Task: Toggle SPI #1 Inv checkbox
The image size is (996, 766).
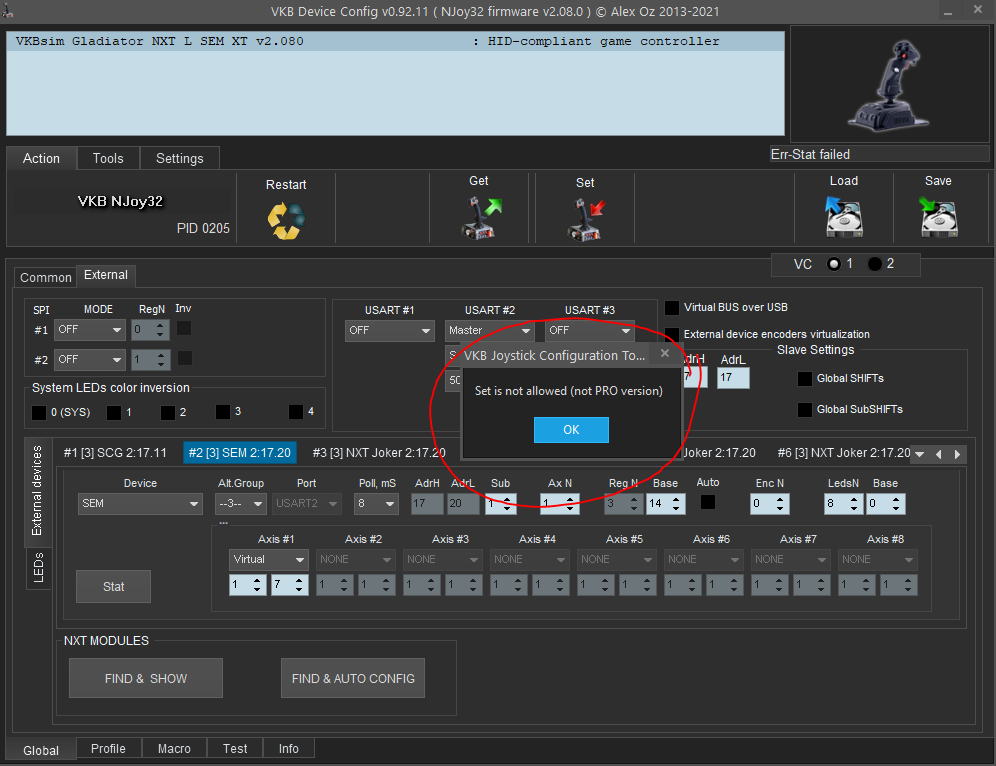Action: pos(184,328)
